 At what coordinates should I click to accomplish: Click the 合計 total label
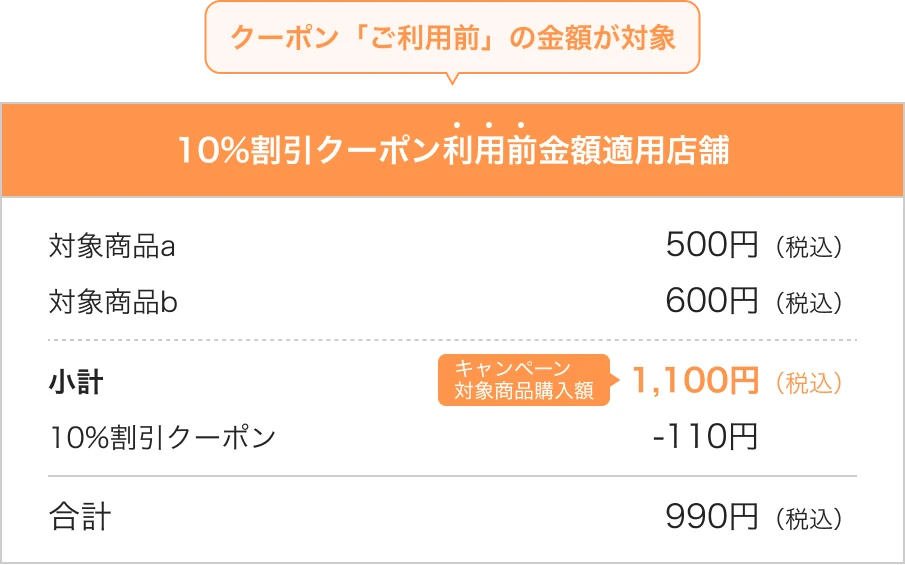(80, 518)
